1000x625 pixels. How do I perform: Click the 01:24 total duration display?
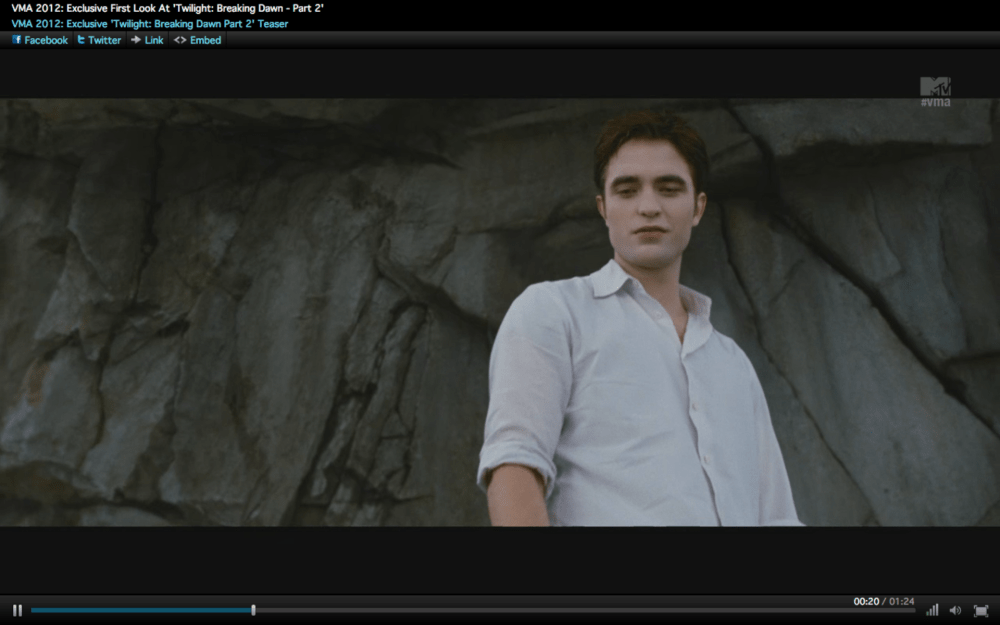(901, 601)
